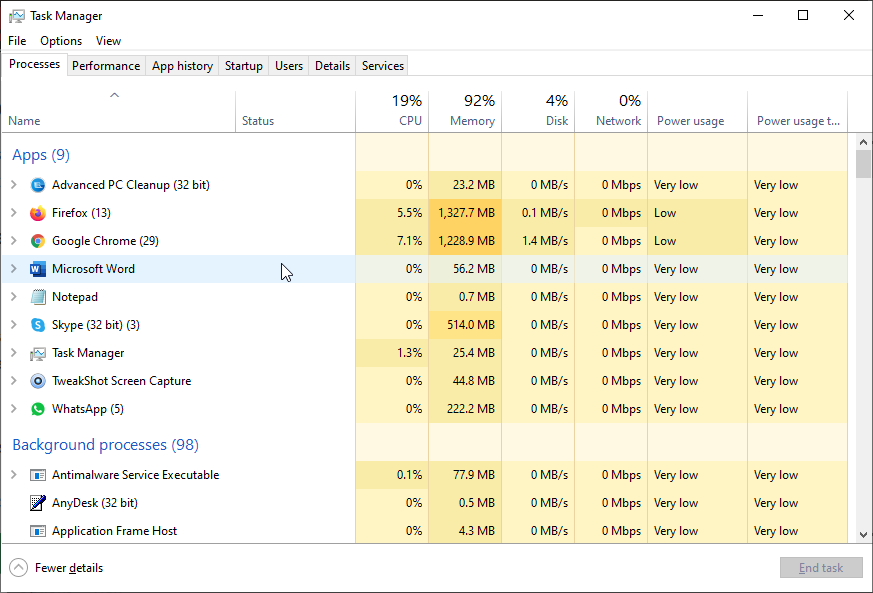Click the Advanced PC Cleanup app icon
Viewport: 873px width, 593px height.
[x=38, y=185]
